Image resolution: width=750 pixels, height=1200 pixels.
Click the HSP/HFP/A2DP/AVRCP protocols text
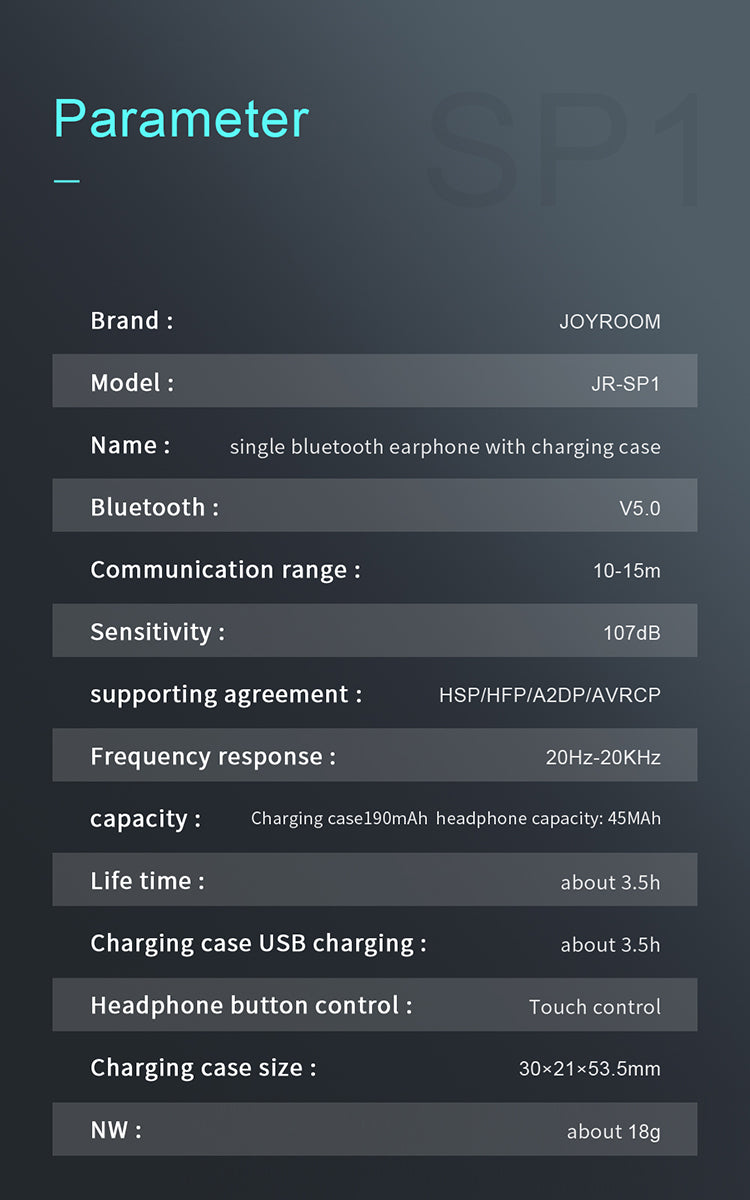pos(549,695)
